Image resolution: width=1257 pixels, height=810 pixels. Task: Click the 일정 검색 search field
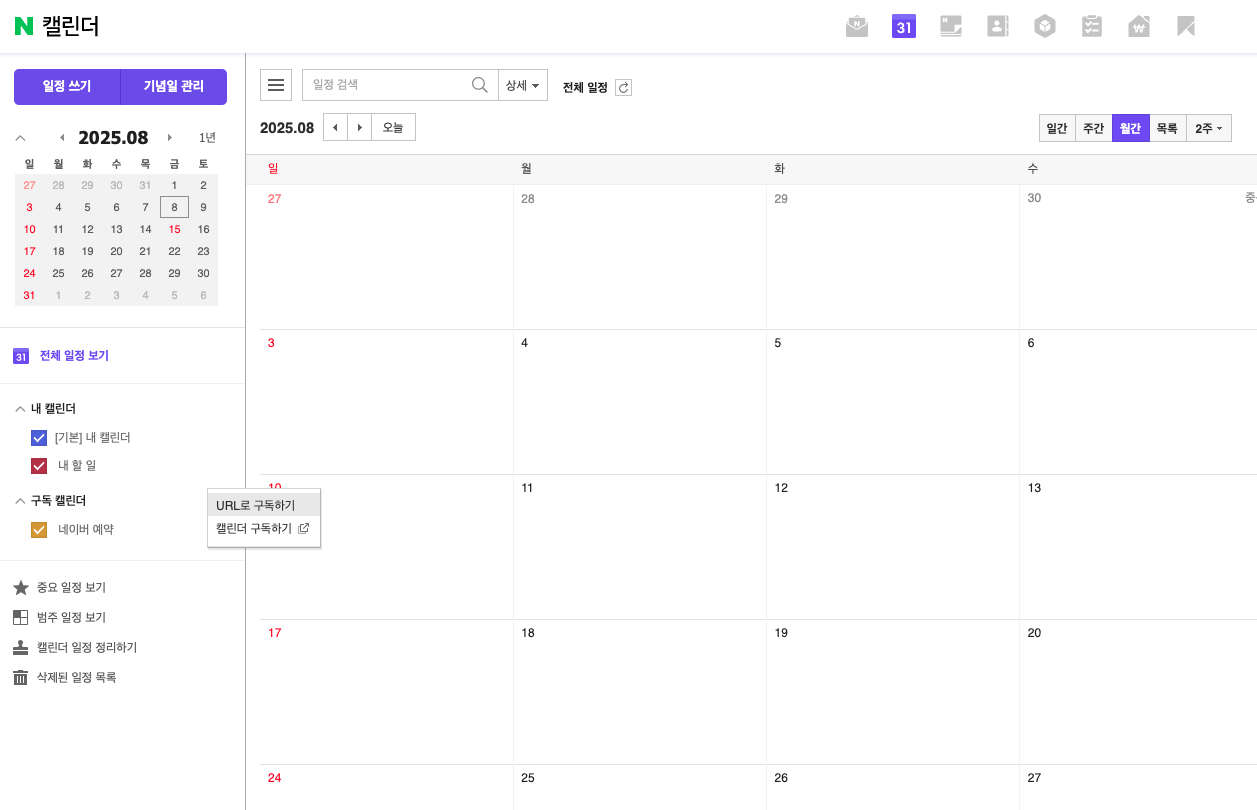tap(385, 85)
